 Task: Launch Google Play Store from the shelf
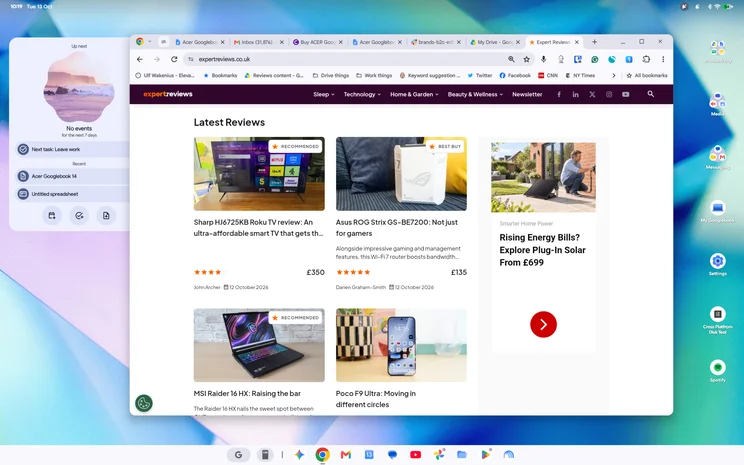pos(485,455)
